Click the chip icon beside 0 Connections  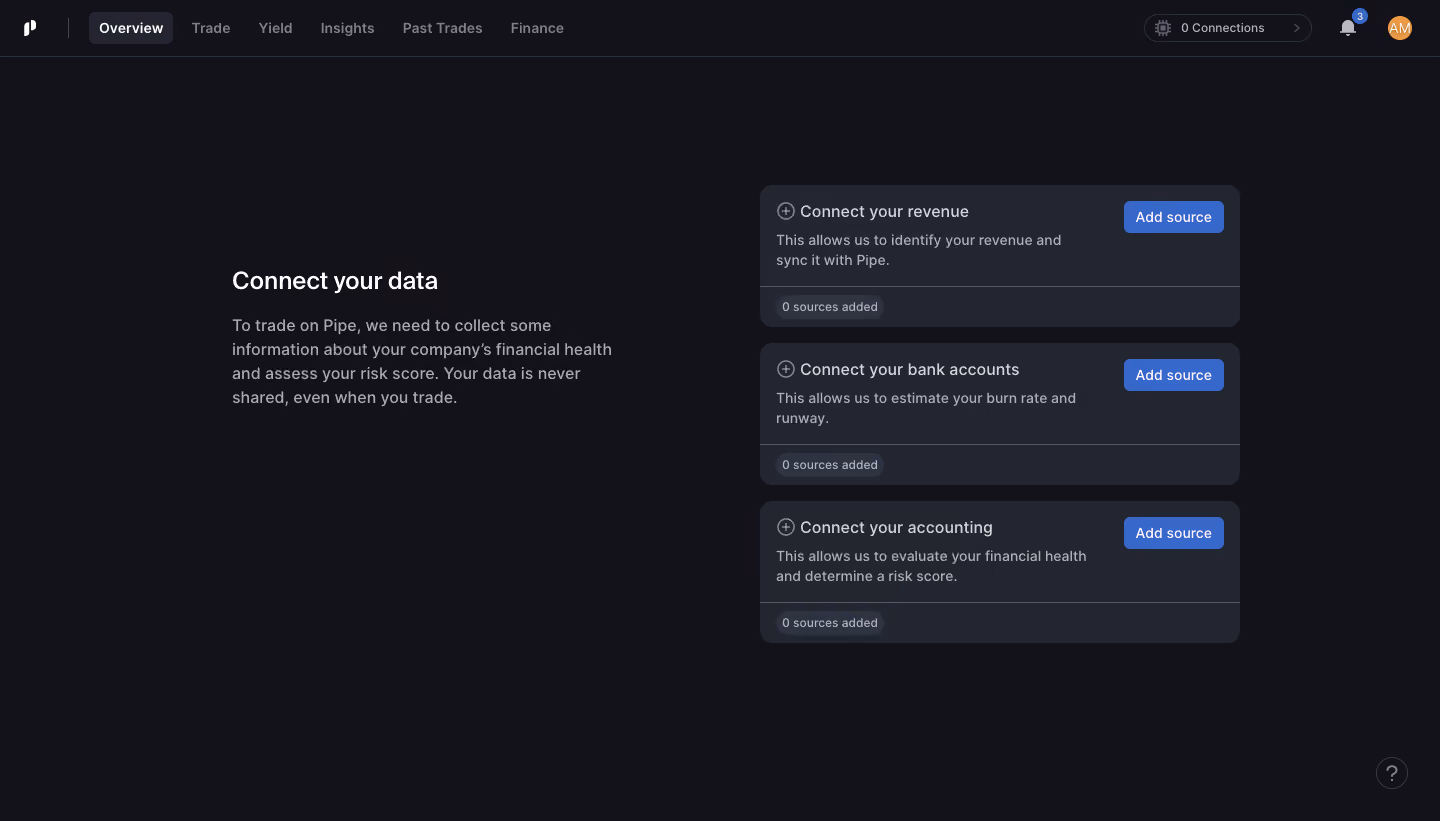click(1163, 28)
